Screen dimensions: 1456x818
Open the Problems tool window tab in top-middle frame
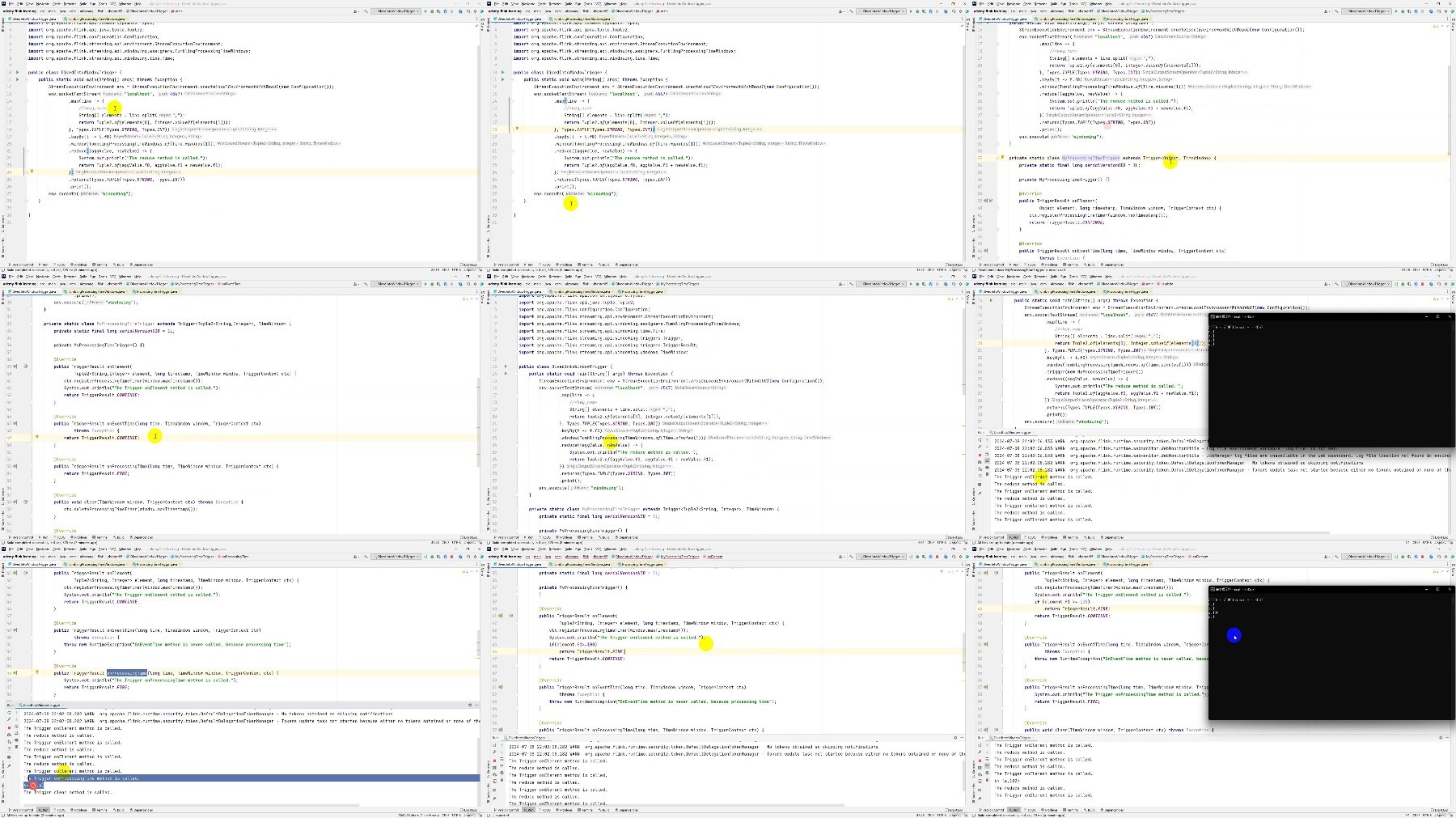point(565,265)
